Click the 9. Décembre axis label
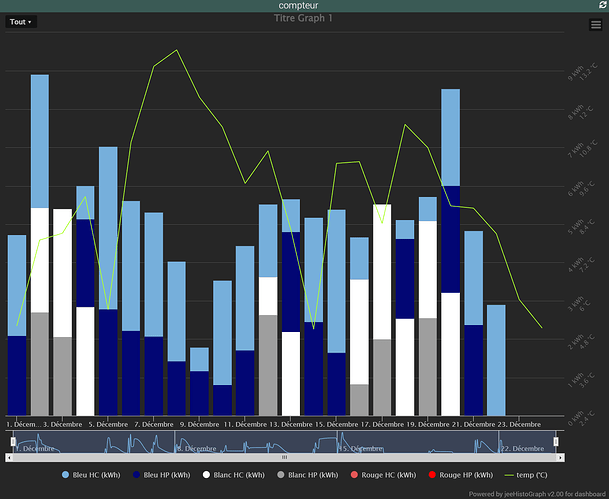609x499 pixels. 199,424
